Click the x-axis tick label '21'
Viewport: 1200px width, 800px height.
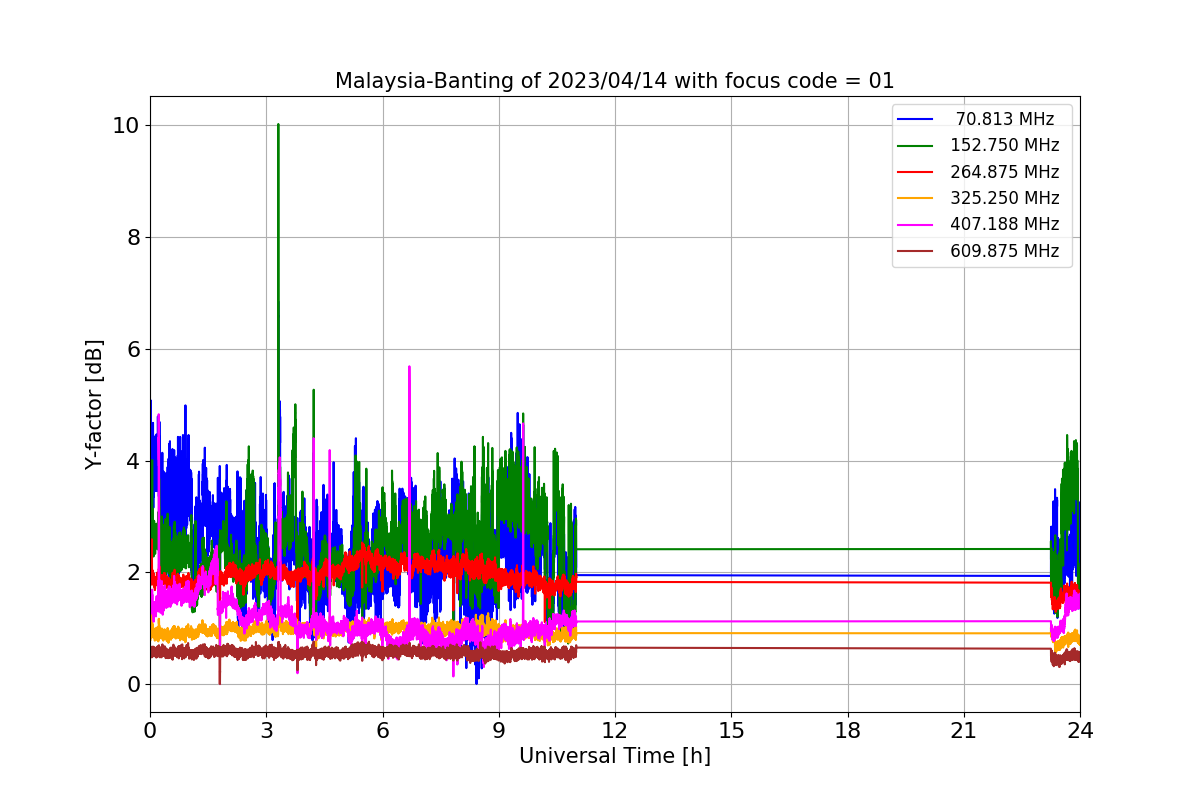pyautogui.click(x=964, y=731)
